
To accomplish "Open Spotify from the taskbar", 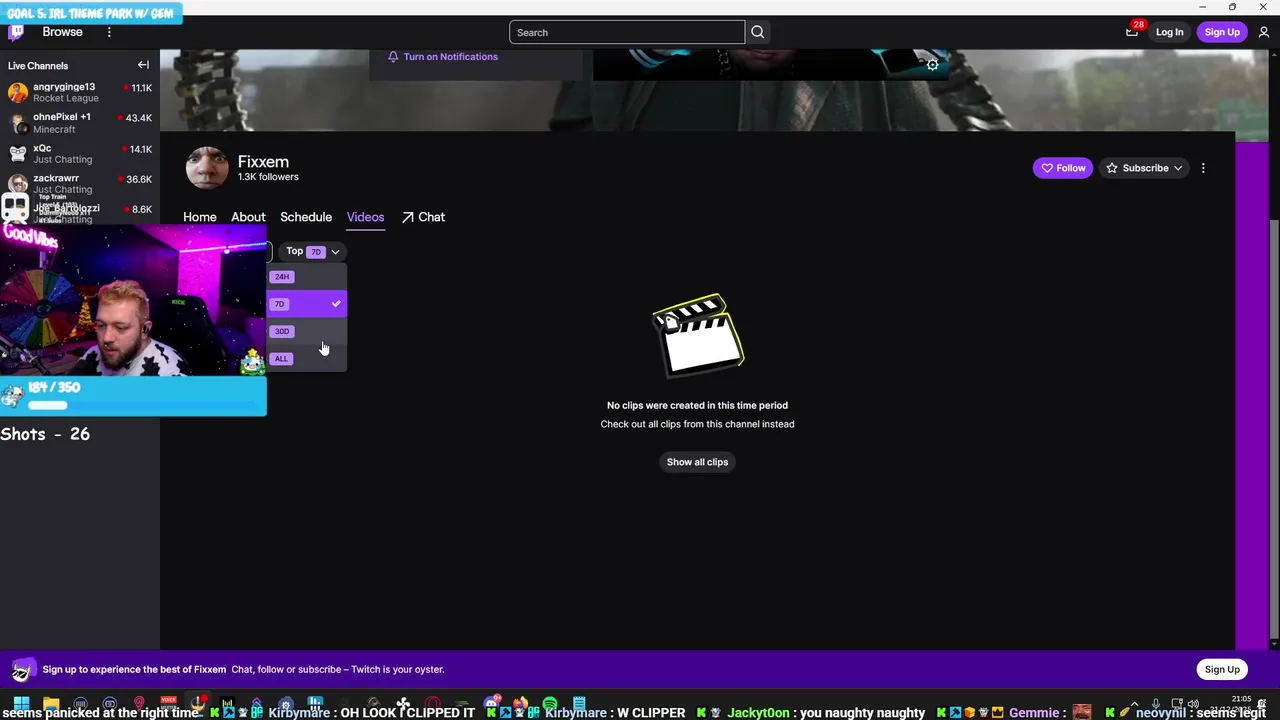I will pyautogui.click(x=550, y=705).
